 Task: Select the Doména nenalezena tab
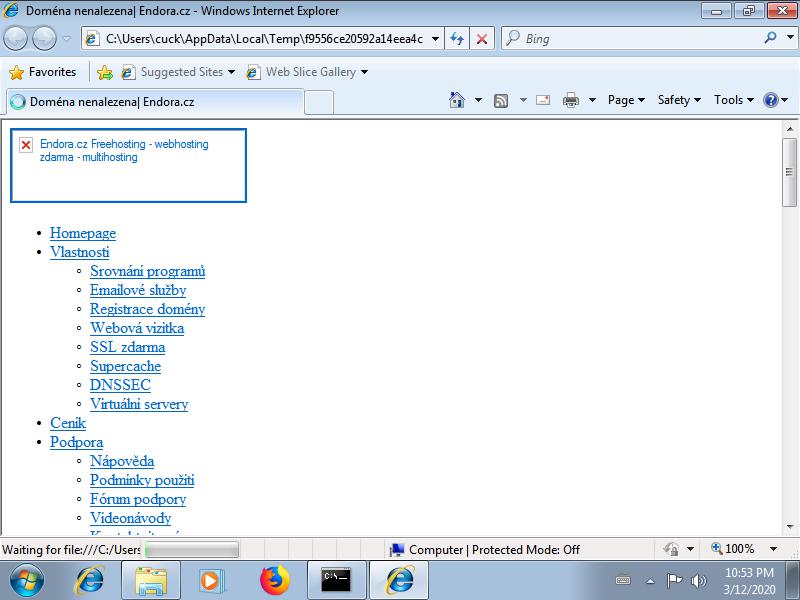click(155, 102)
